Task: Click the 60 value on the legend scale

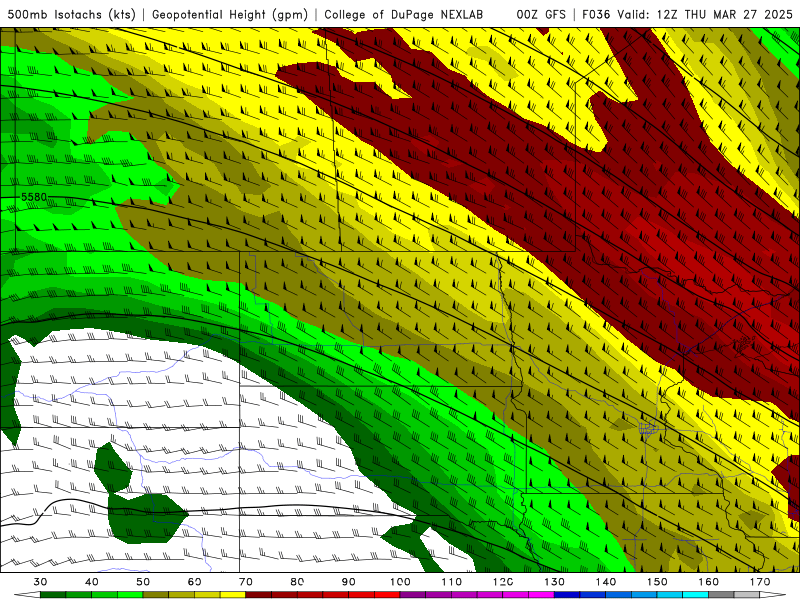Action: [194, 582]
